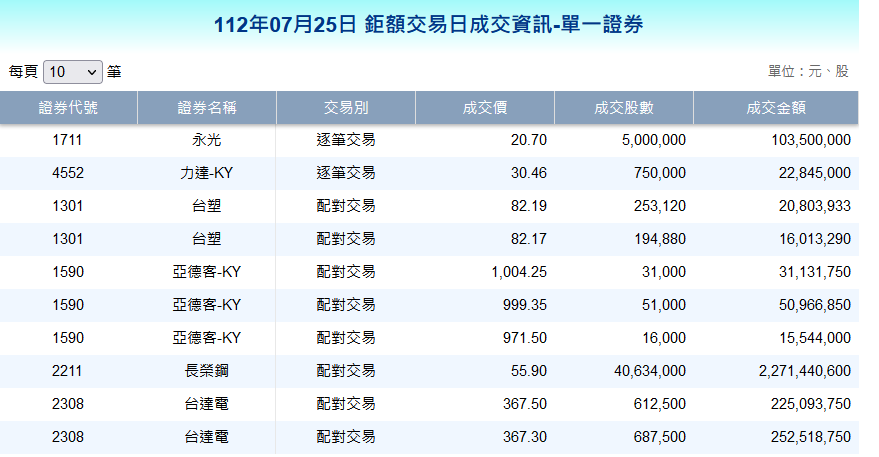This screenshot has width=879, height=457.
Task: Sort by the 證券名稱 column header
Action: 207,108
